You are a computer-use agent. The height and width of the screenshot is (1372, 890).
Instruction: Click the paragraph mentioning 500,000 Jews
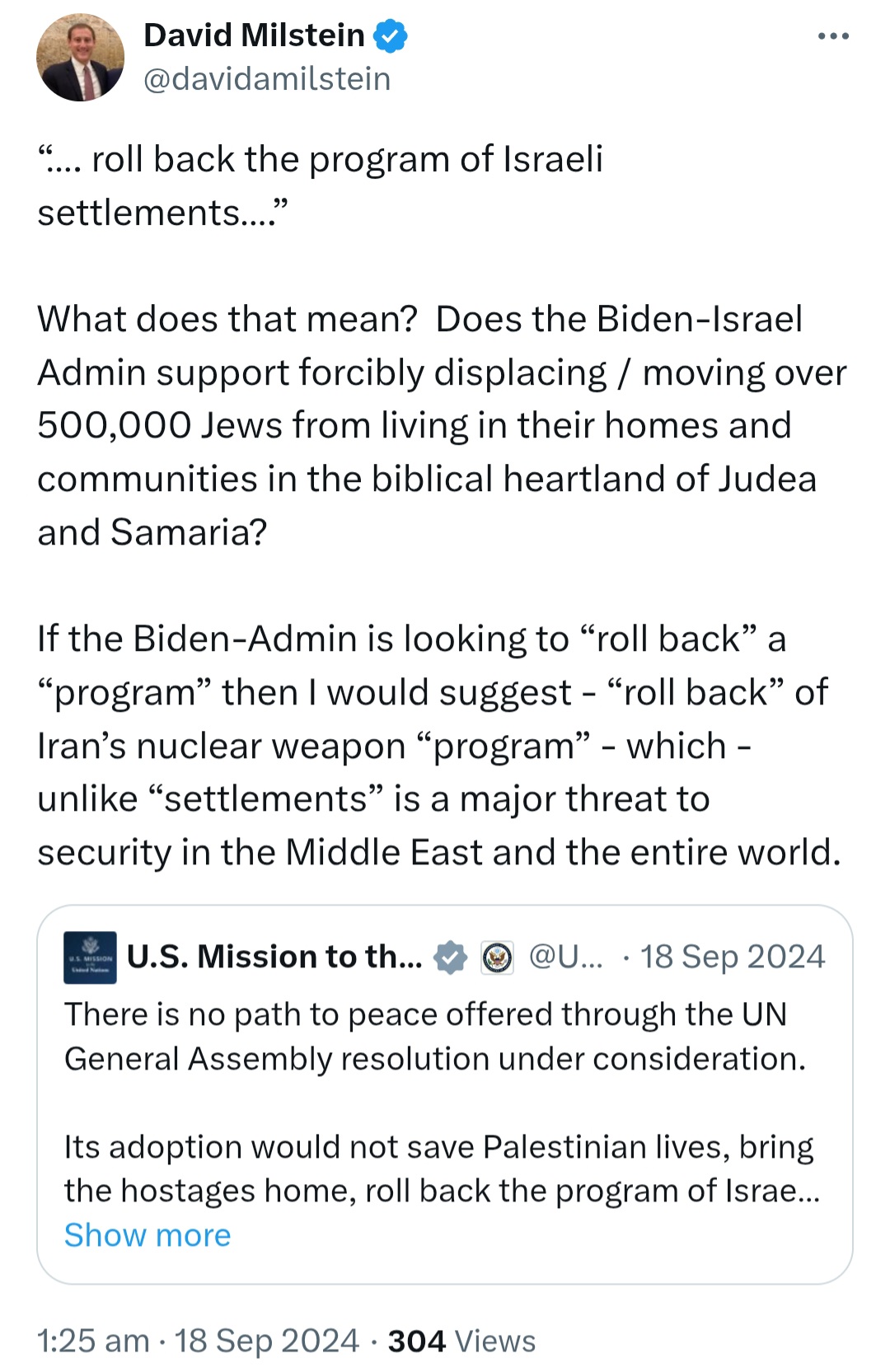pyautogui.click(x=442, y=425)
